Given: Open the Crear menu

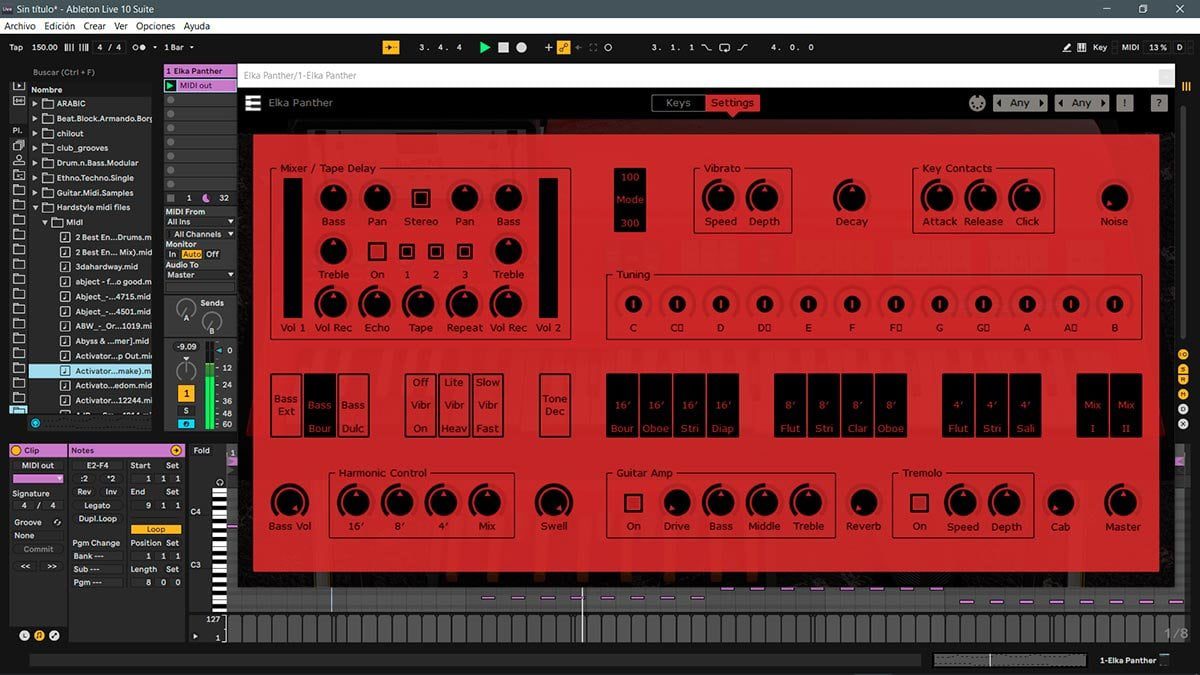Looking at the screenshot, I should click(x=95, y=26).
